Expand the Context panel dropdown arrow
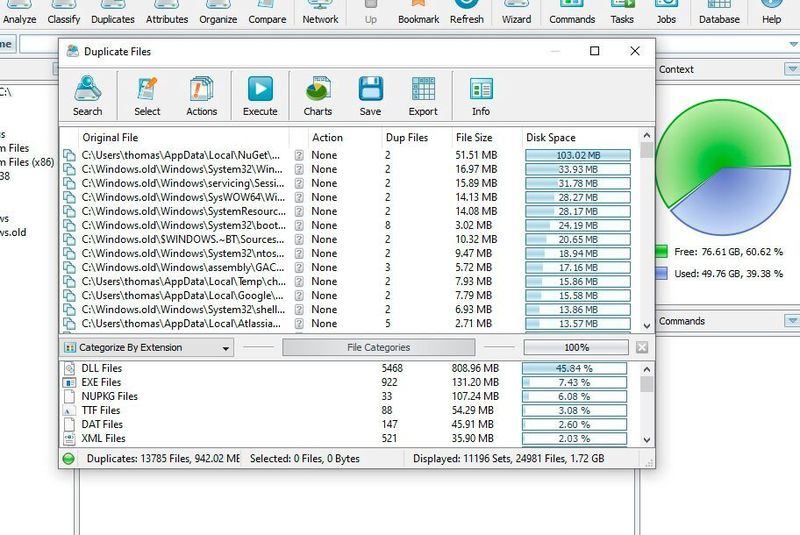The width and height of the screenshot is (800, 535). [792, 69]
